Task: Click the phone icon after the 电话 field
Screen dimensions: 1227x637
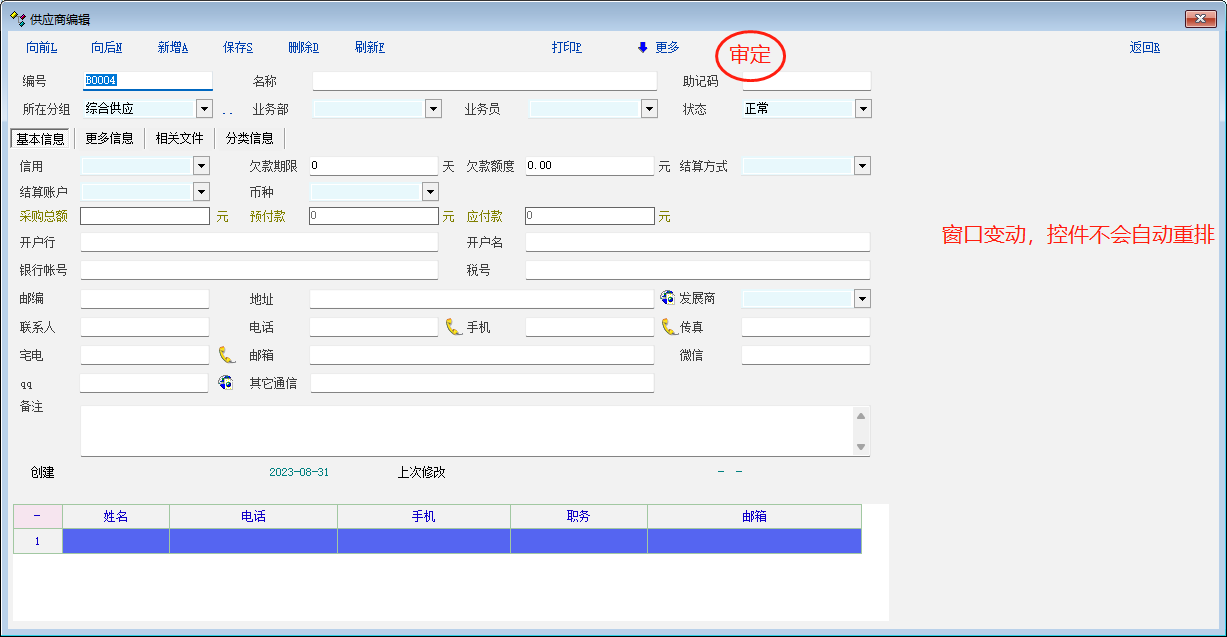Action: [x=454, y=327]
